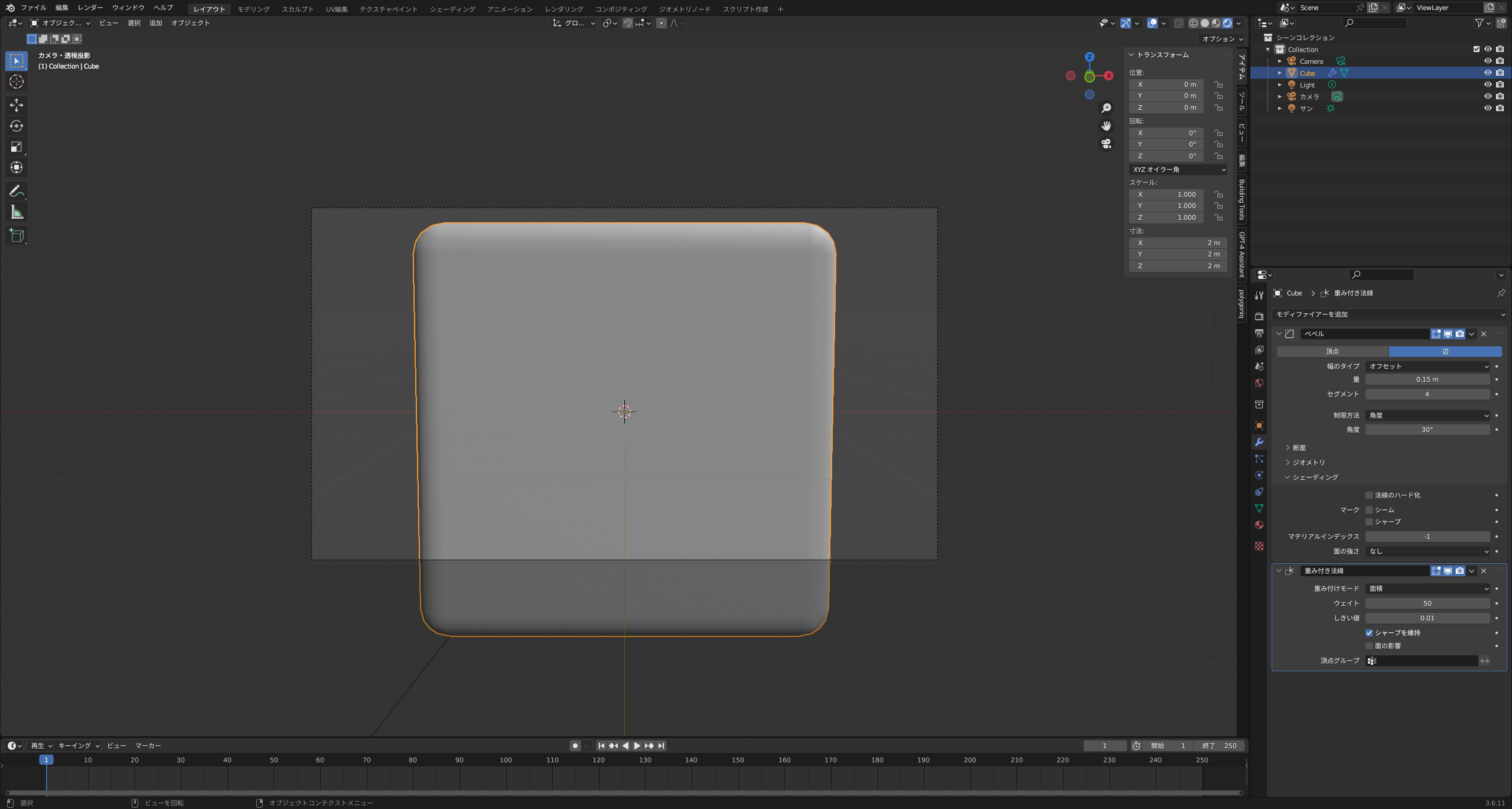The image size is (1512, 809).
Task: Select the Cursor tool in the toolbar
Action: coord(17,82)
